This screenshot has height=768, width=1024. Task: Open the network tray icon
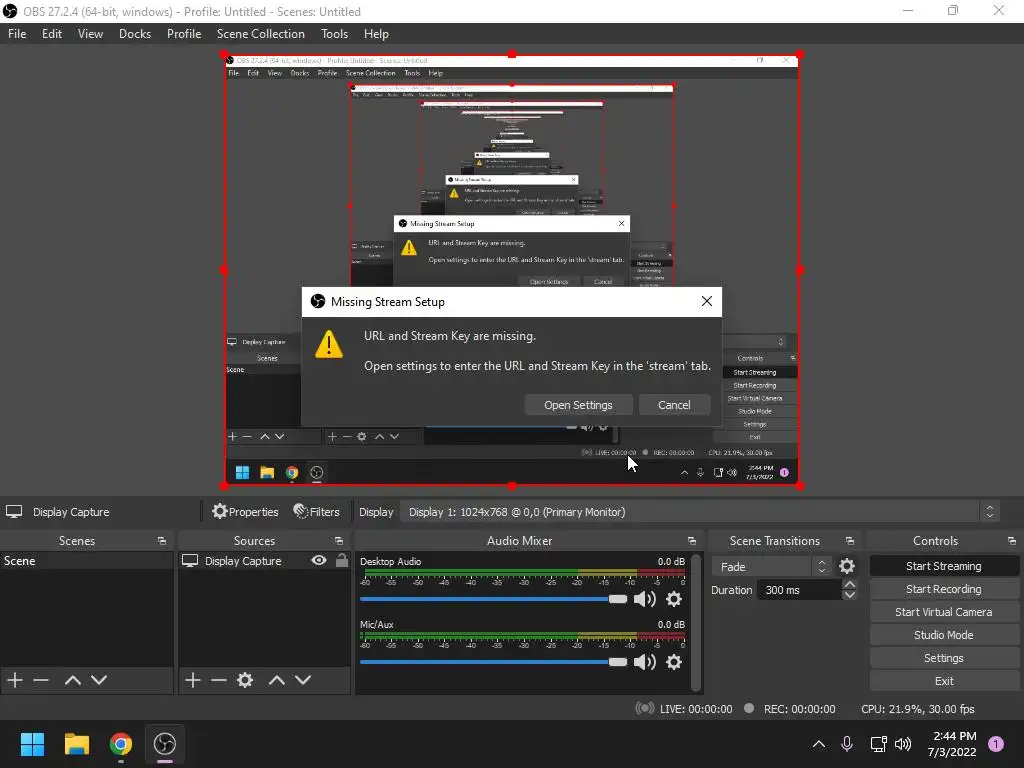pyautogui.click(x=878, y=744)
